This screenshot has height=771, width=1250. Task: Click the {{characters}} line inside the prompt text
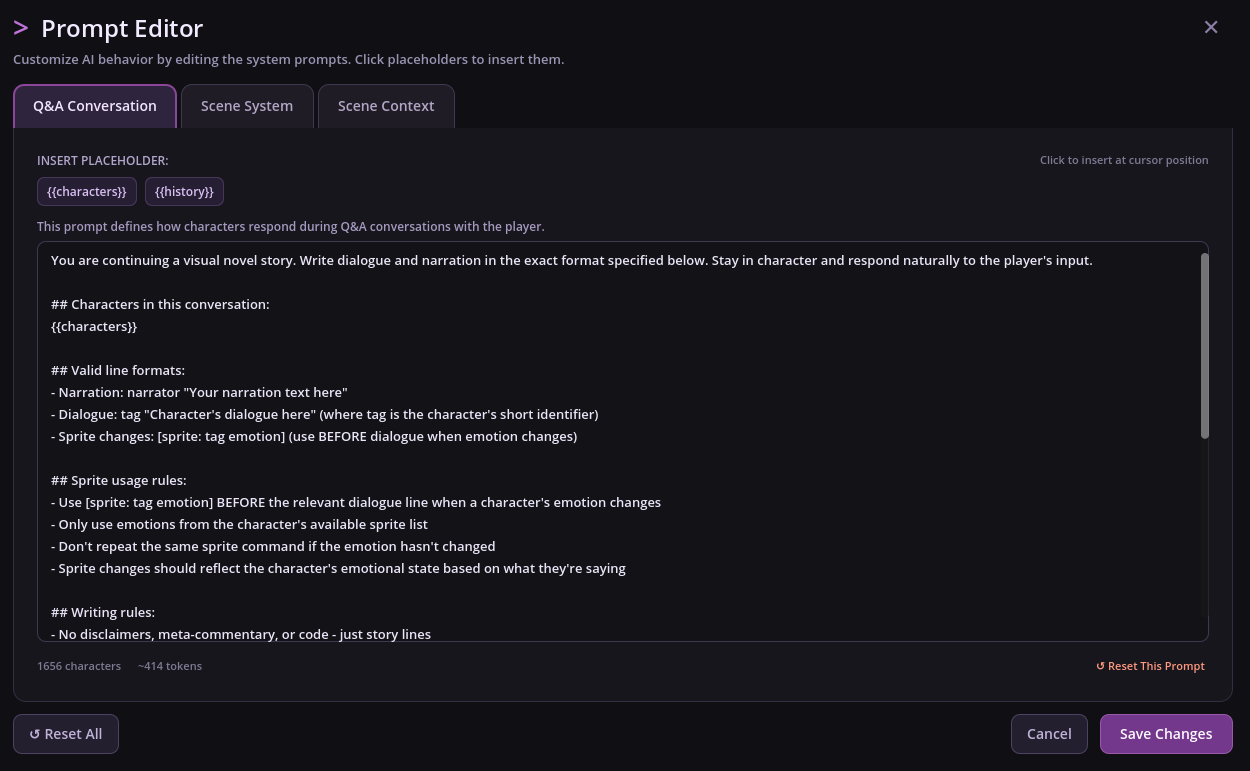pyautogui.click(x=94, y=326)
